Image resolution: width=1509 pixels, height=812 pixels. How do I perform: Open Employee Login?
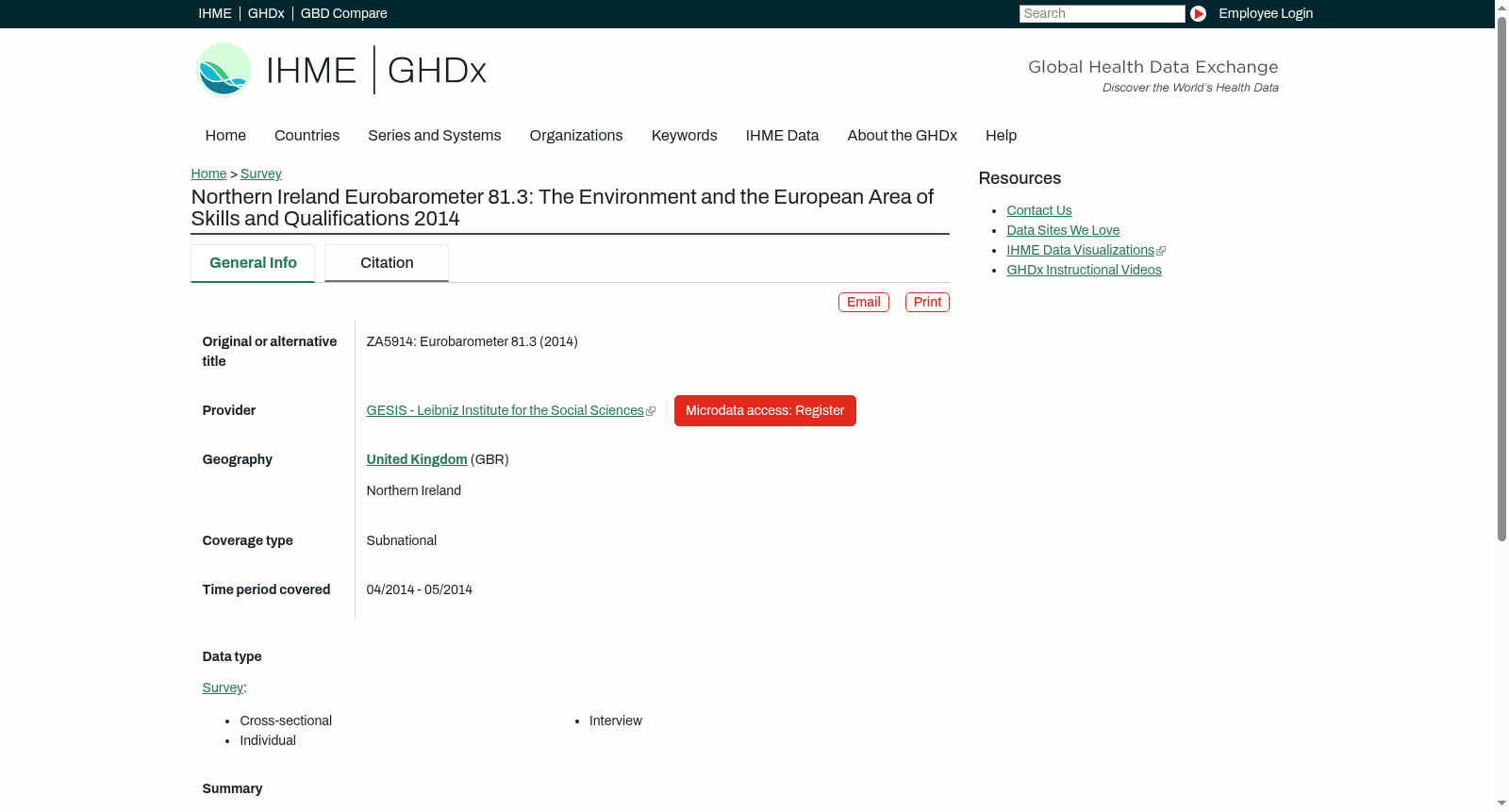[x=1266, y=13]
